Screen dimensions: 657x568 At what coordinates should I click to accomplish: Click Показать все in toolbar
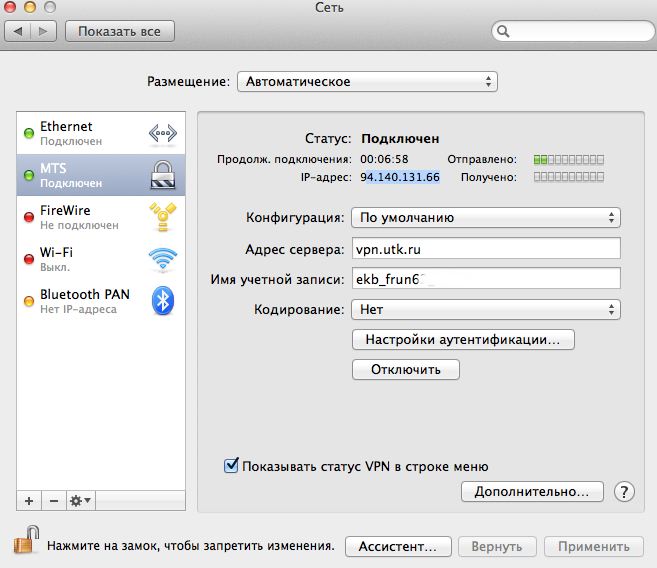[119, 31]
